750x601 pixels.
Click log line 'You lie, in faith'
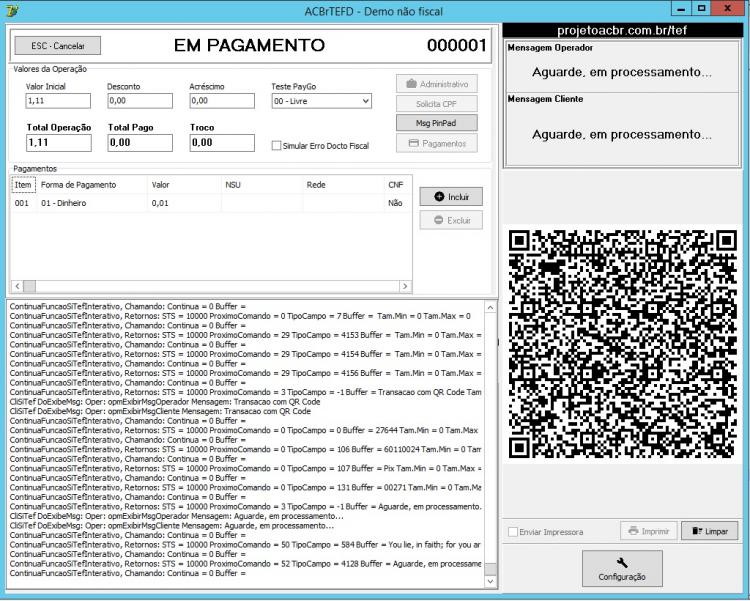coord(245,545)
